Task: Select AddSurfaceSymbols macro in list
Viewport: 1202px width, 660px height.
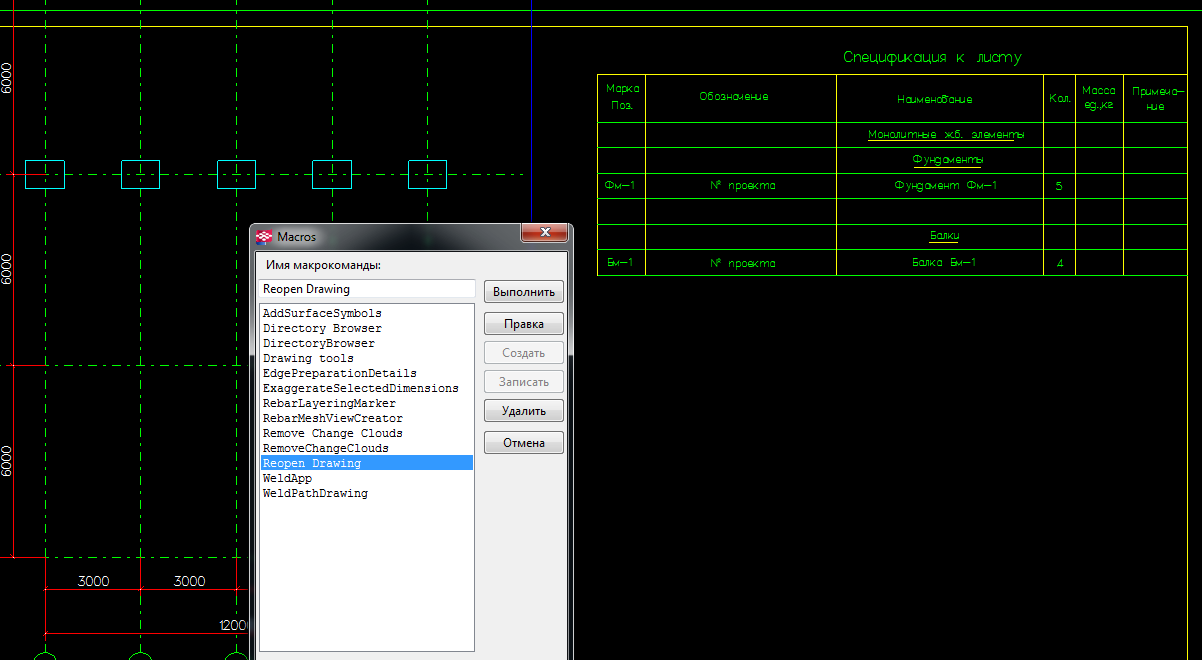Action: [x=322, y=313]
